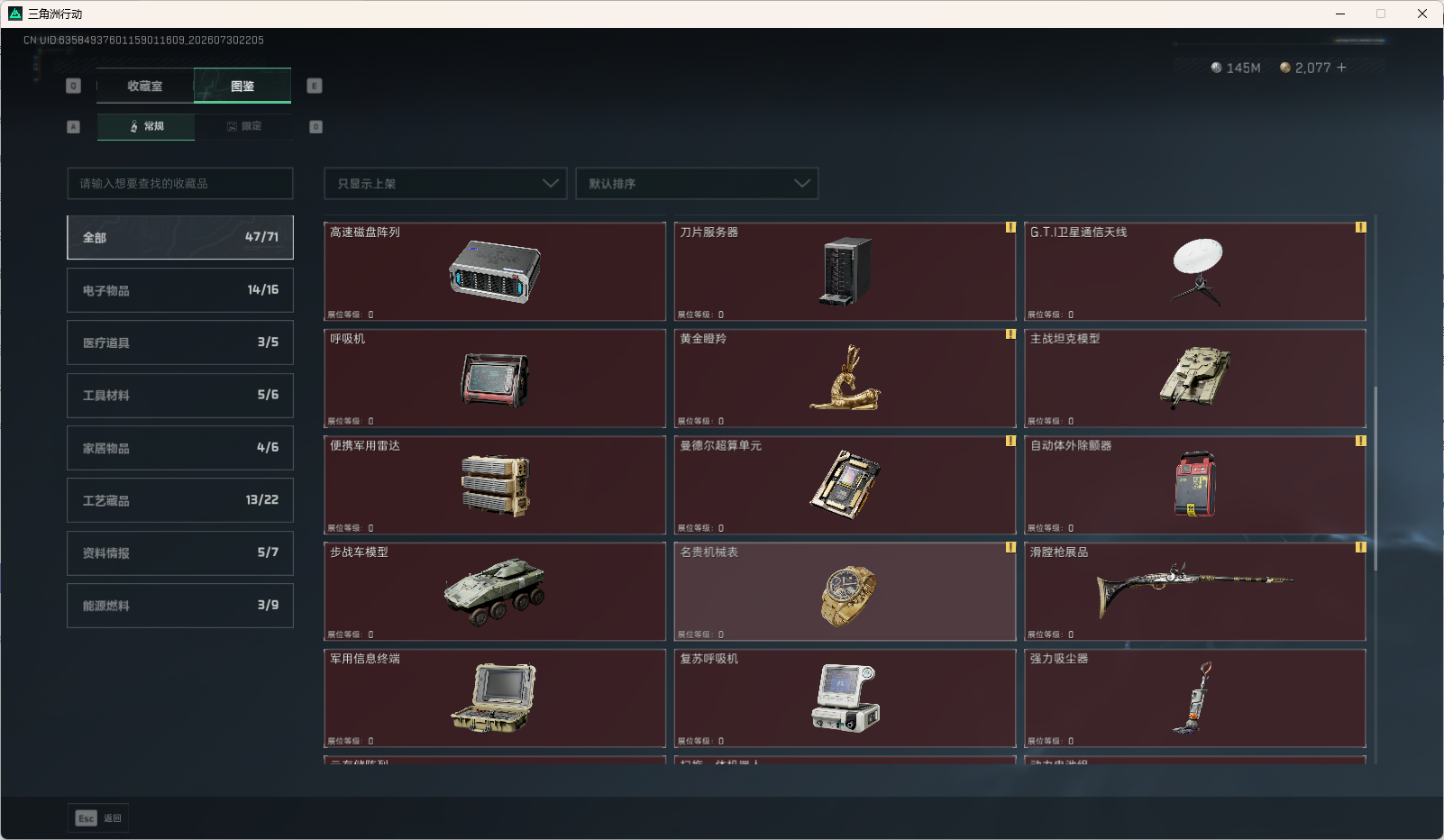Open the 步战车模型 infantry vehicle model
Screen dimensions: 1444x840
tap(495, 591)
